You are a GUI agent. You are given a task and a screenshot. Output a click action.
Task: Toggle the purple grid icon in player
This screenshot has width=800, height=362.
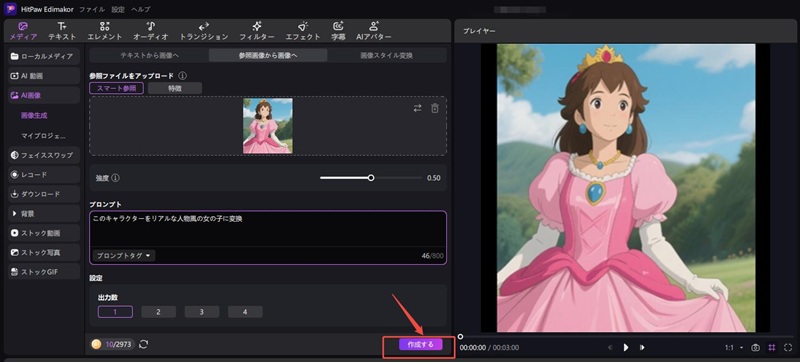771,348
